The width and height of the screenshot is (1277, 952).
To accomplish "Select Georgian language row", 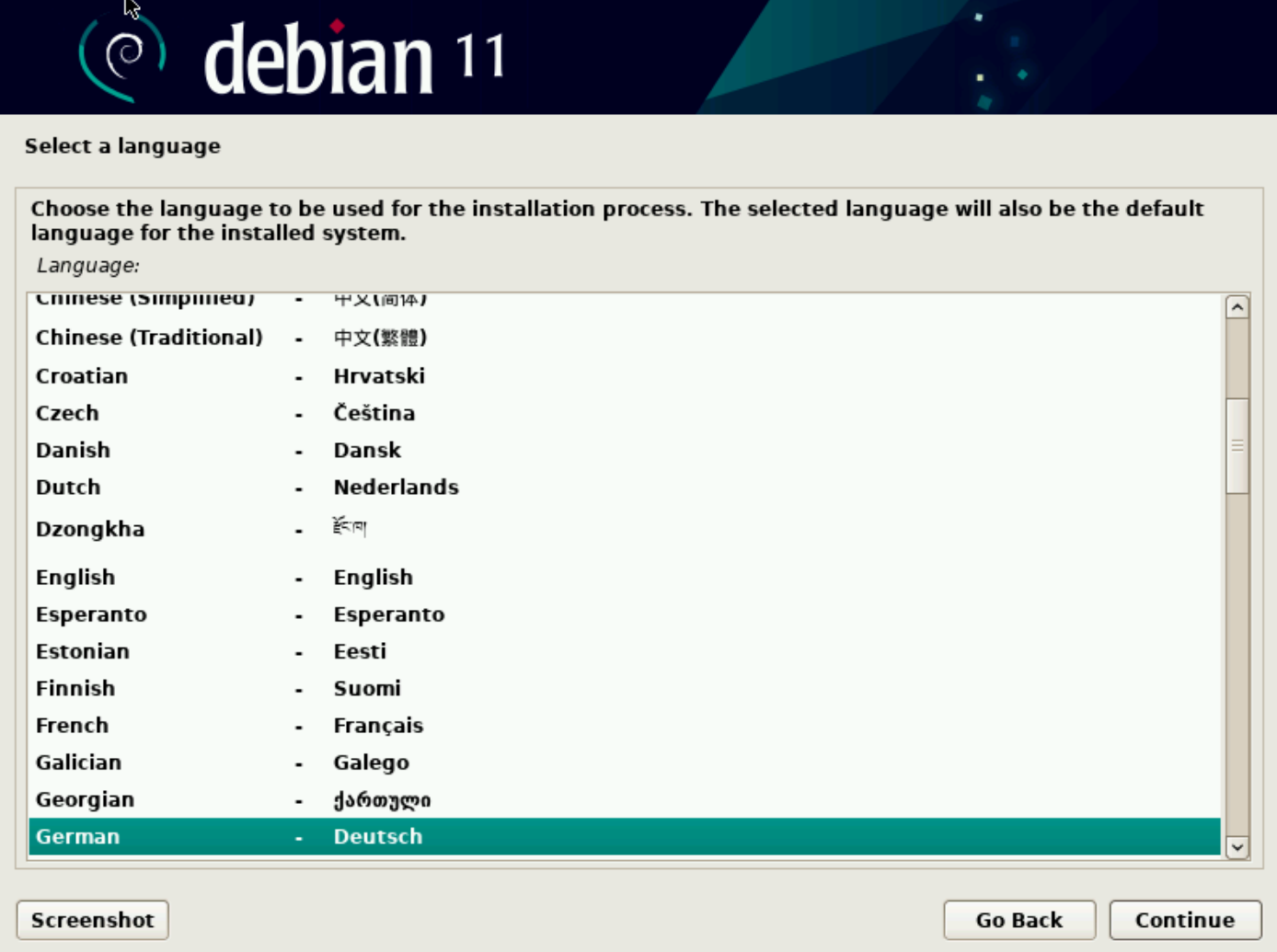I will pos(625,799).
